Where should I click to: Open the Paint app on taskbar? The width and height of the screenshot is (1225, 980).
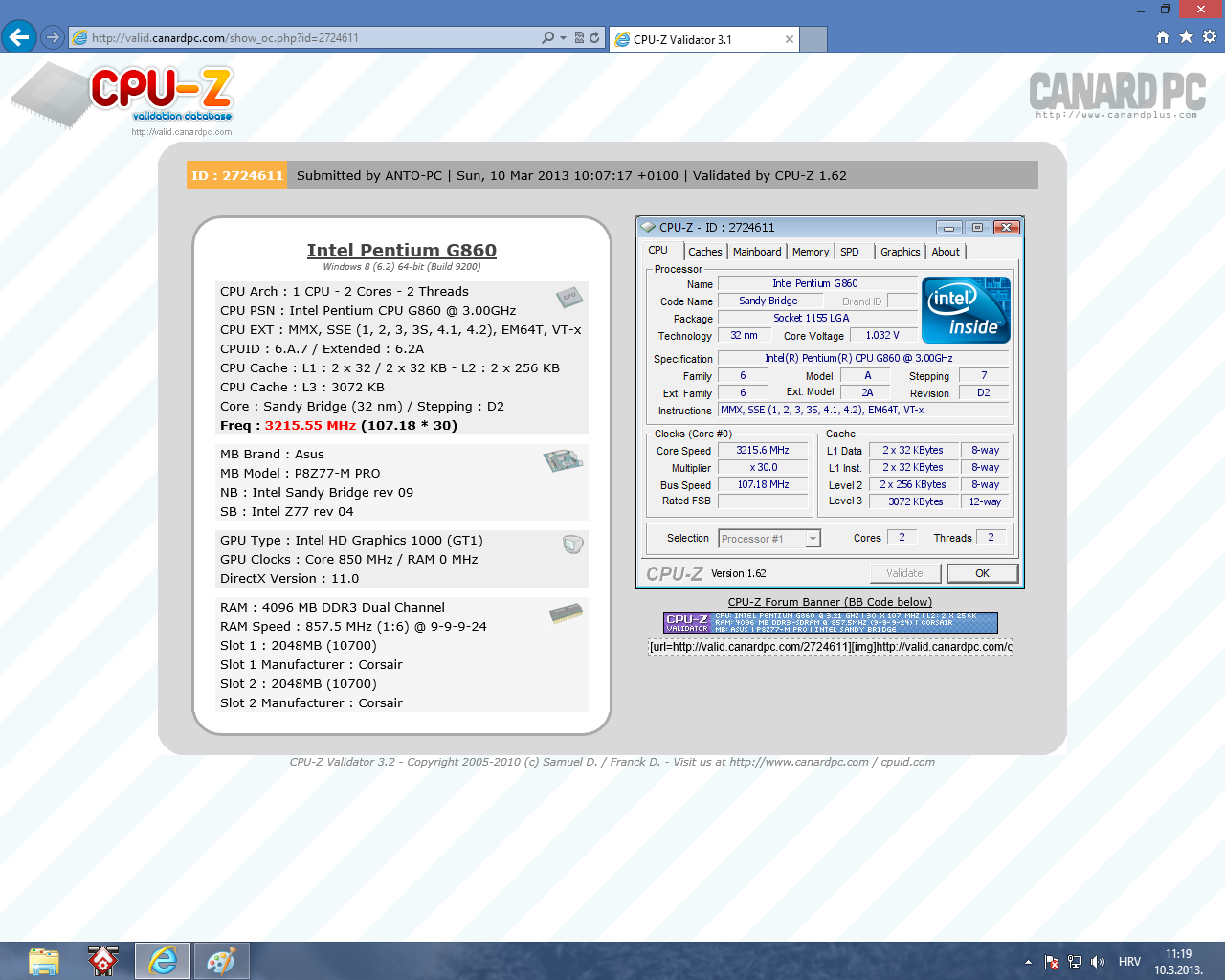(221, 961)
